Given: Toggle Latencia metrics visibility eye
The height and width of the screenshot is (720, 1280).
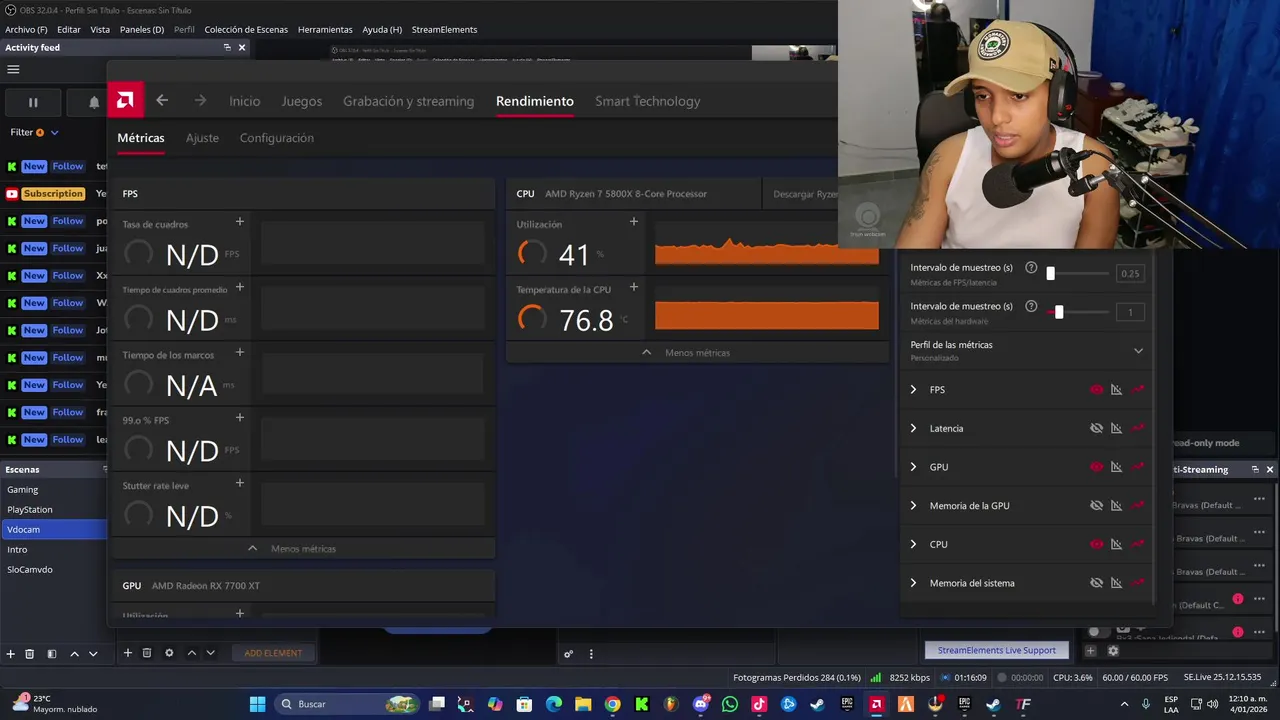Looking at the screenshot, I should (1096, 428).
